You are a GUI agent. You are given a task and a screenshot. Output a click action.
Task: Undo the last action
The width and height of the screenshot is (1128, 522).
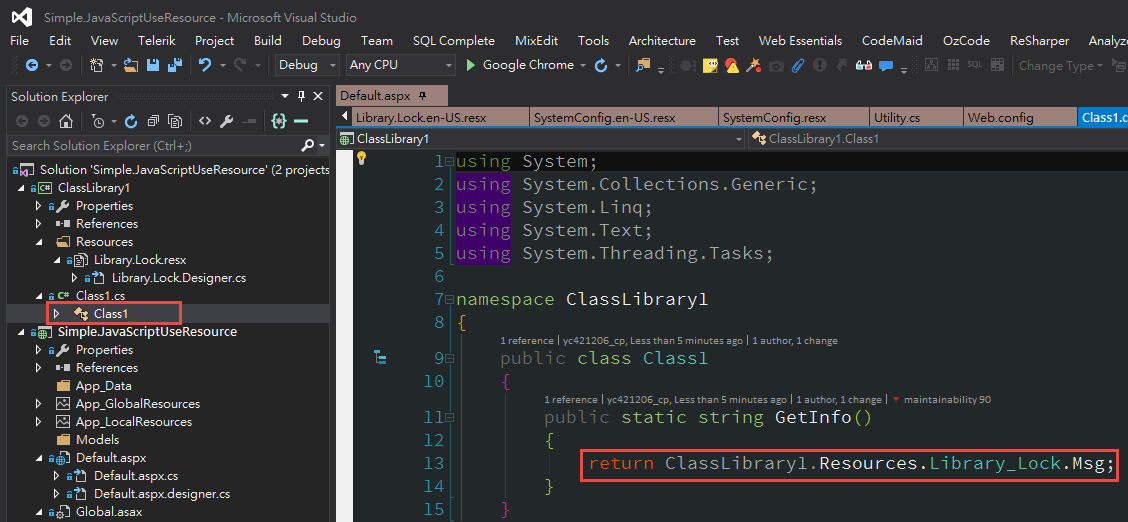tap(205, 65)
